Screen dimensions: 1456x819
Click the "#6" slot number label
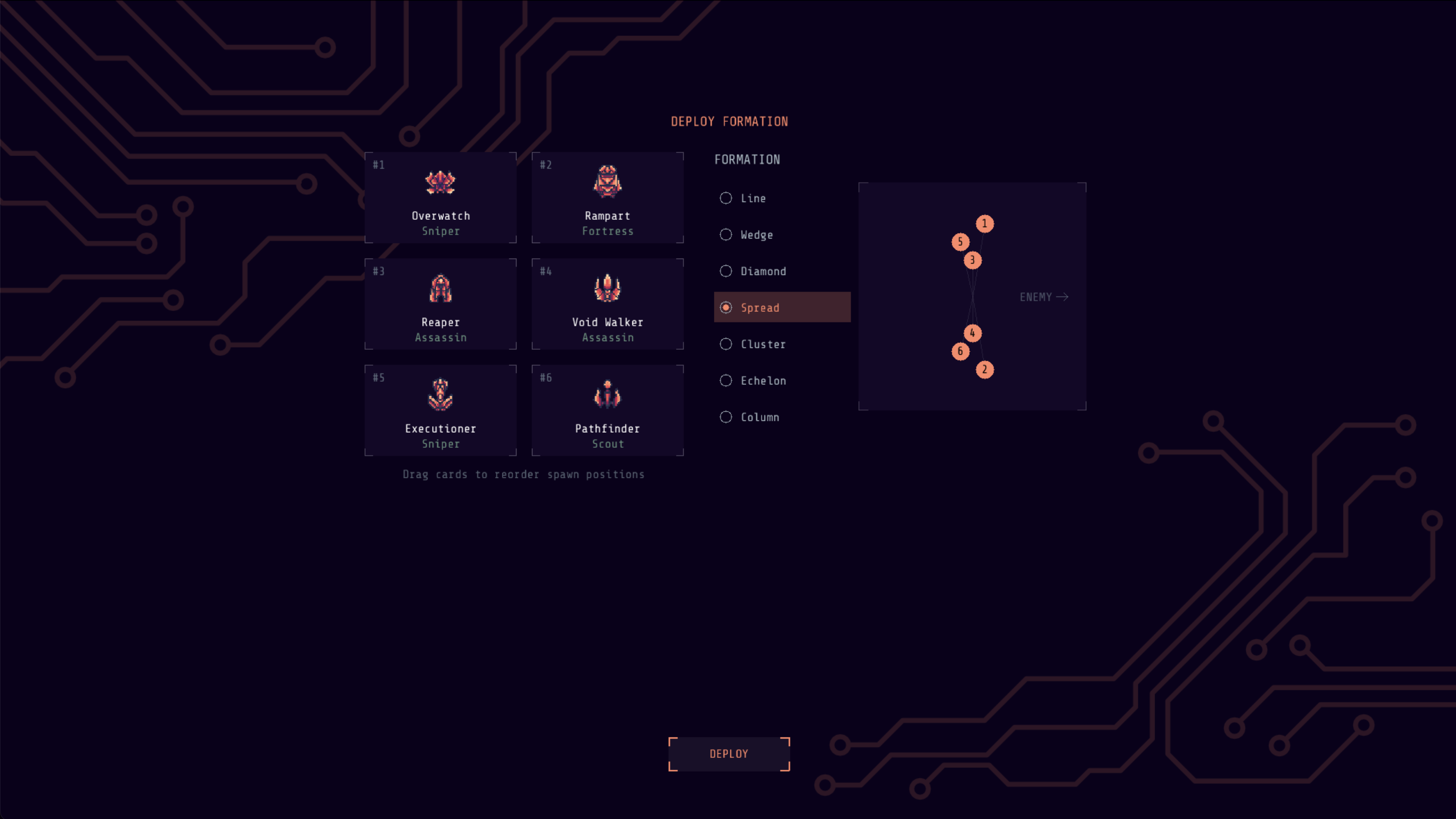coord(546,378)
